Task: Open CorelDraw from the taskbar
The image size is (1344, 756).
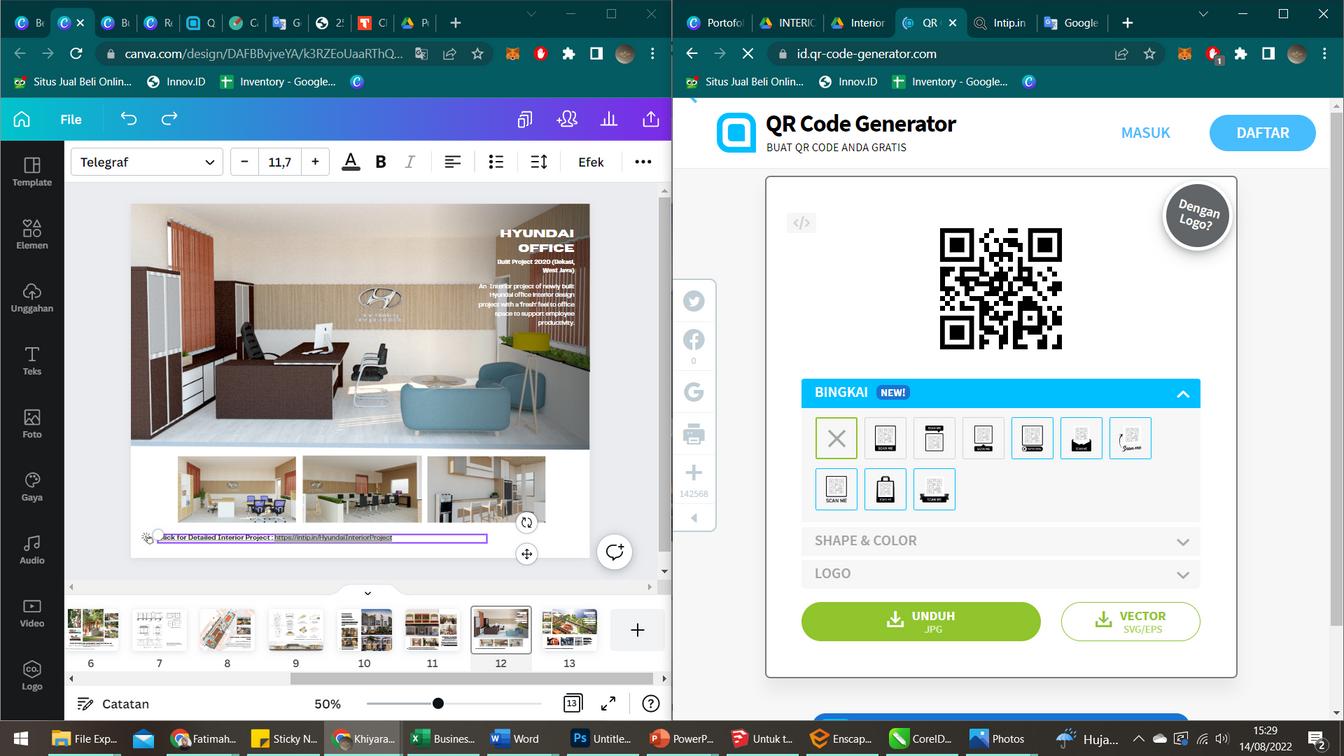Action: (x=922, y=739)
